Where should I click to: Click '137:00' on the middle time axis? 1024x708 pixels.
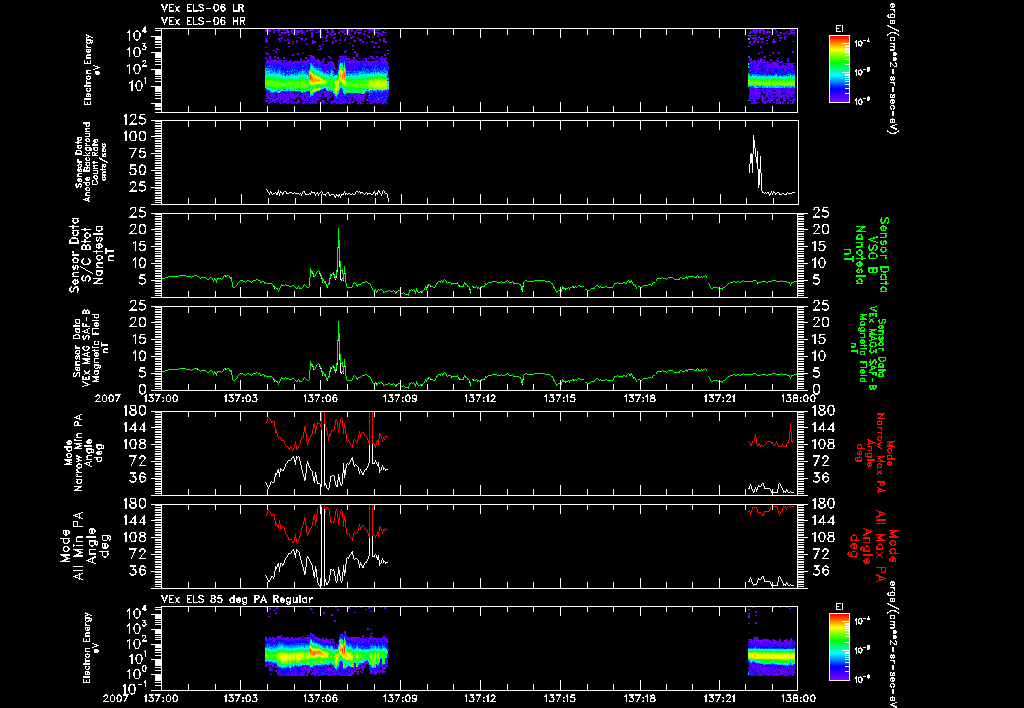point(161,397)
